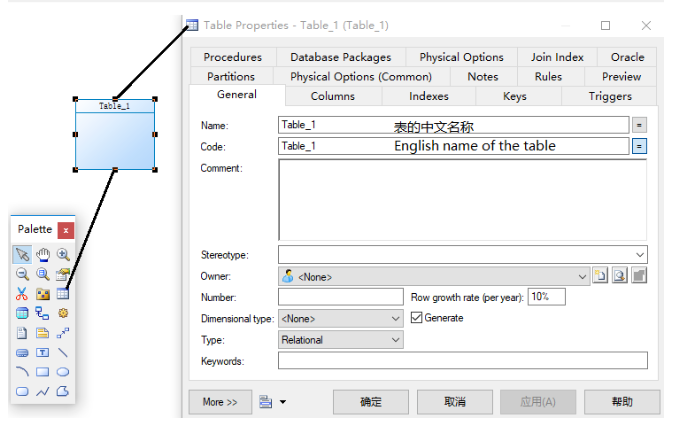Select the Pointer tool in Palette
Screen dimensions: 677x436
pos(22,254)
